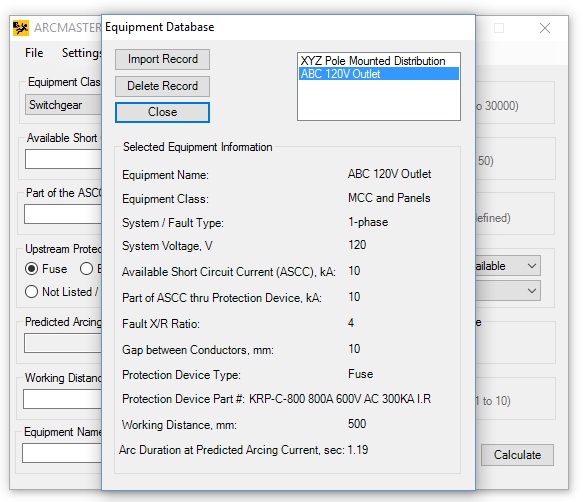Screen dimensions: 583x502
Task: Click the Equipment Name text field
Action: point(62,453)
